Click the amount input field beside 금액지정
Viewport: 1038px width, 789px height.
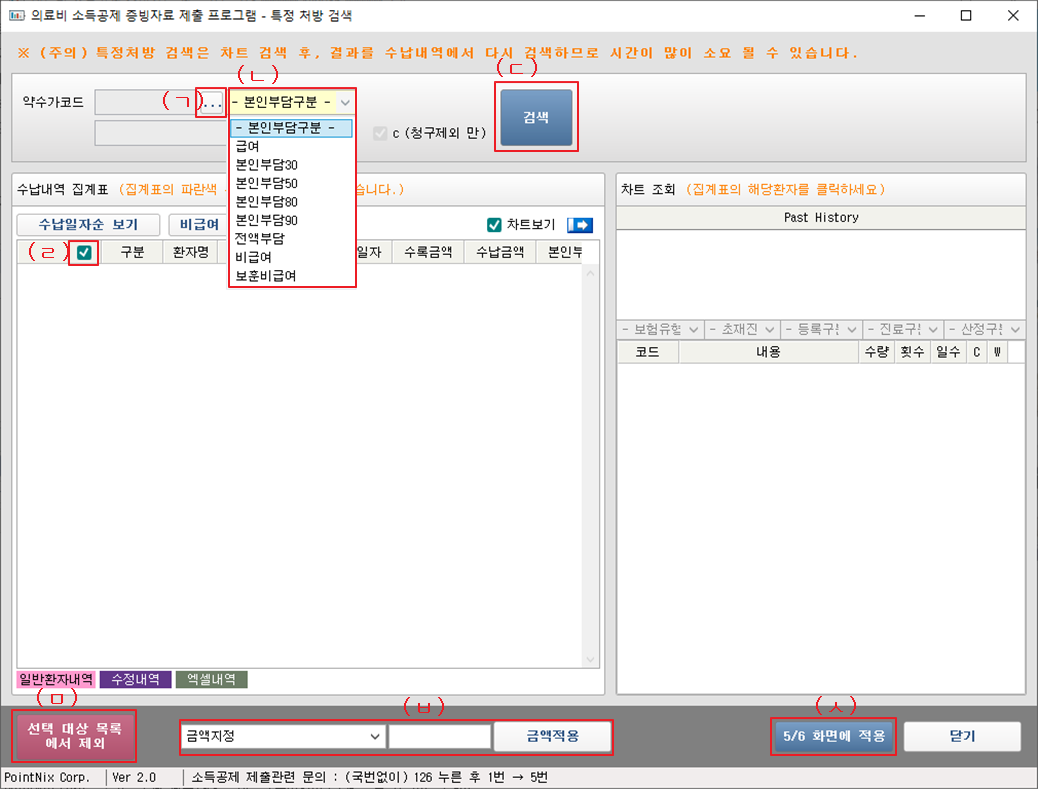[440, 736]
